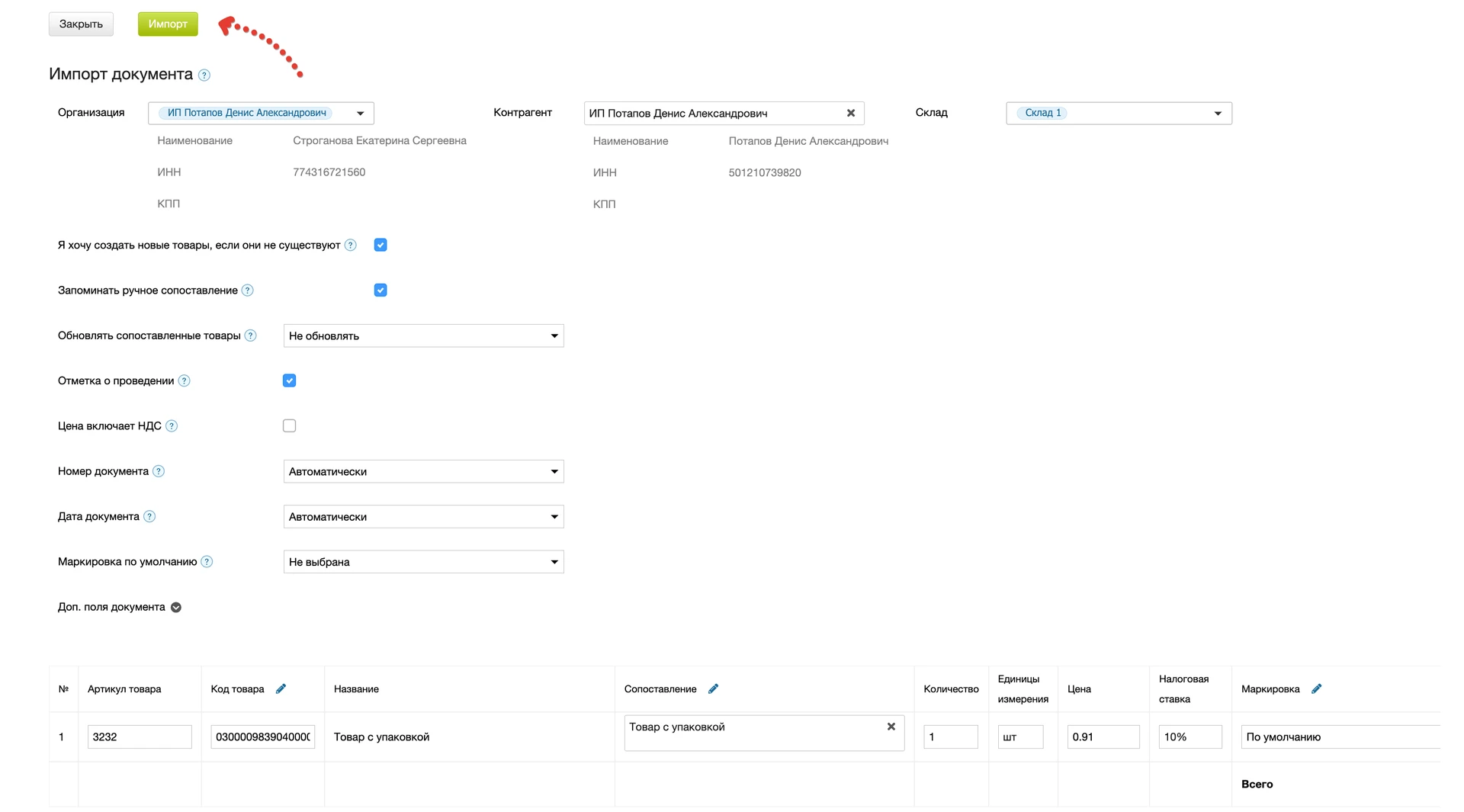
Task: Open the Организация dropdown
Action: click(261, 113)
